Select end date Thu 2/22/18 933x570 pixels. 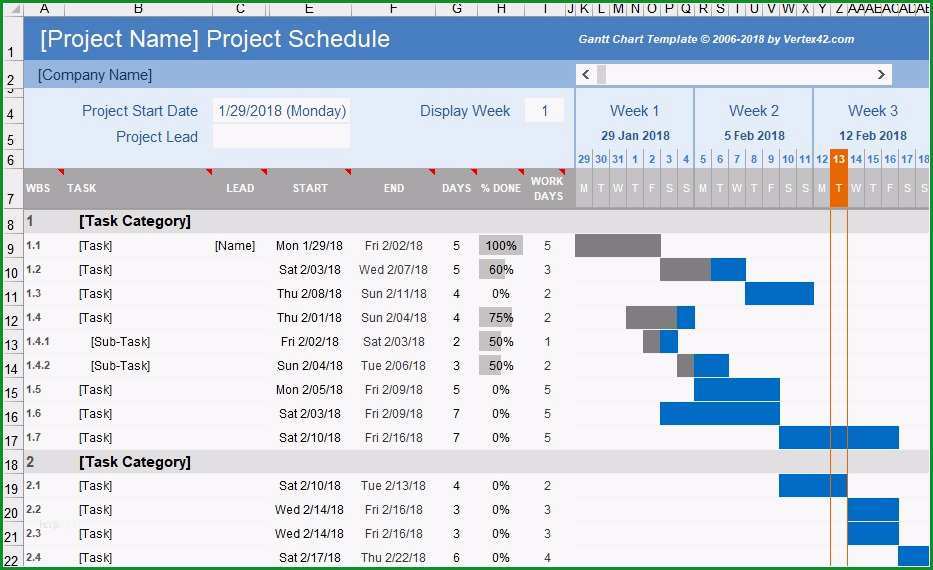coord(393,558)
